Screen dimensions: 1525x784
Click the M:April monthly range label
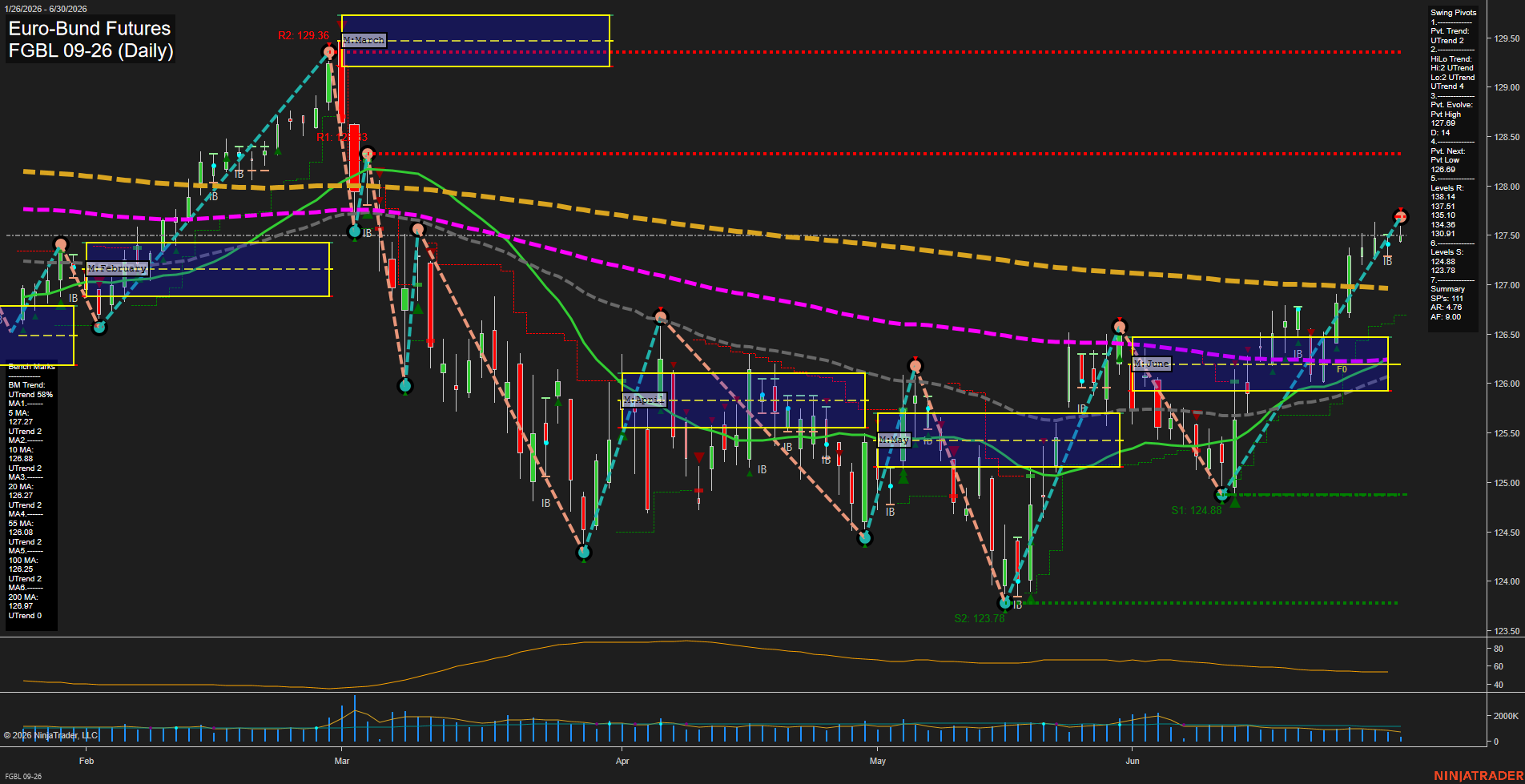(644, 400)
